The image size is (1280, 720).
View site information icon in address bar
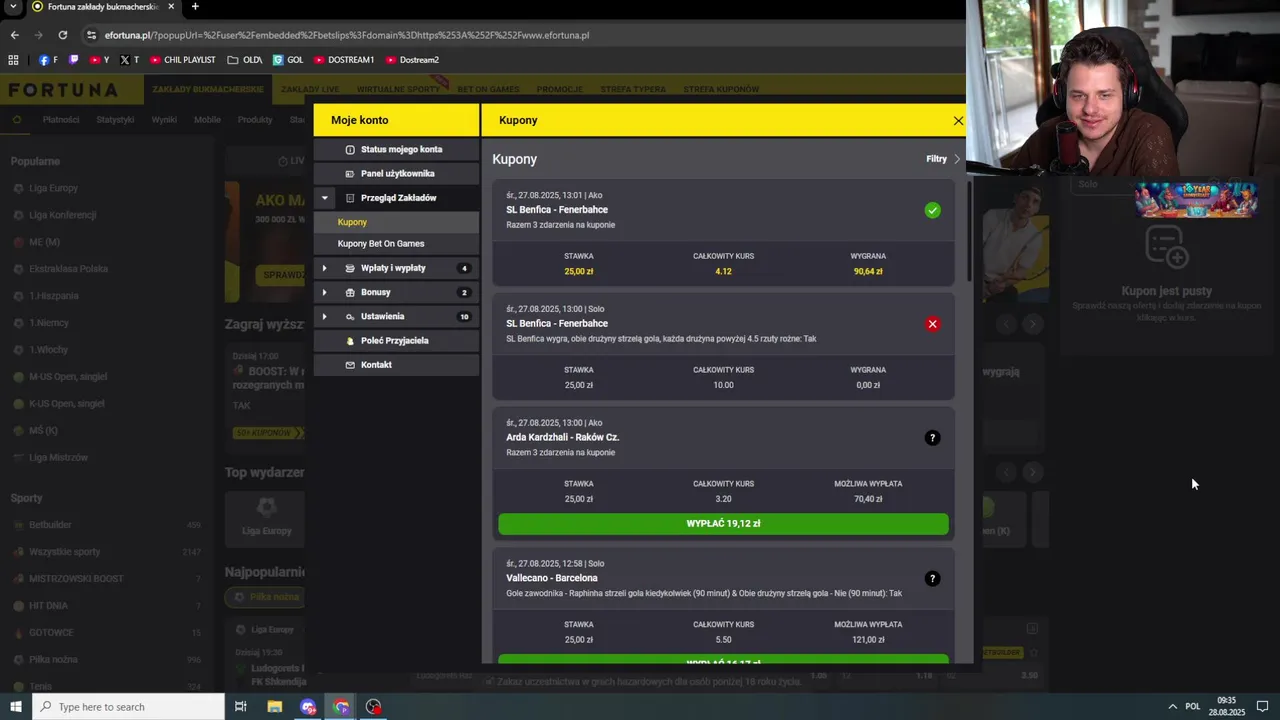[91, 35]
